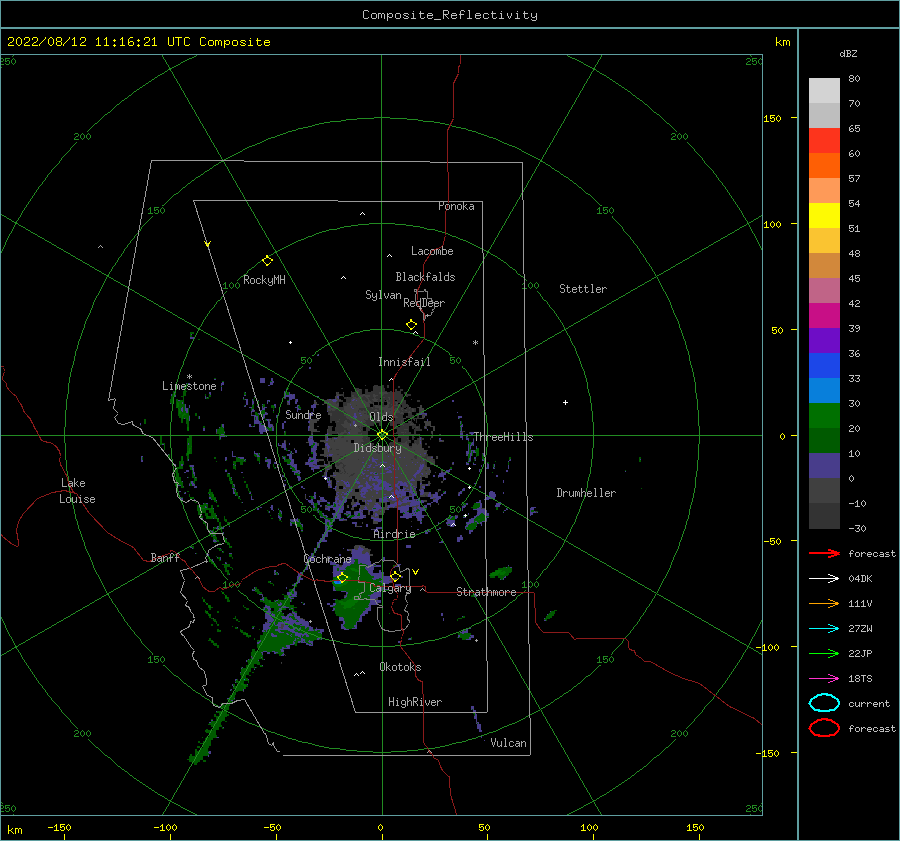The height and width of the screenshot is (841, 900).
Task: Click the ThreeHills label
Action: (503, 437)
